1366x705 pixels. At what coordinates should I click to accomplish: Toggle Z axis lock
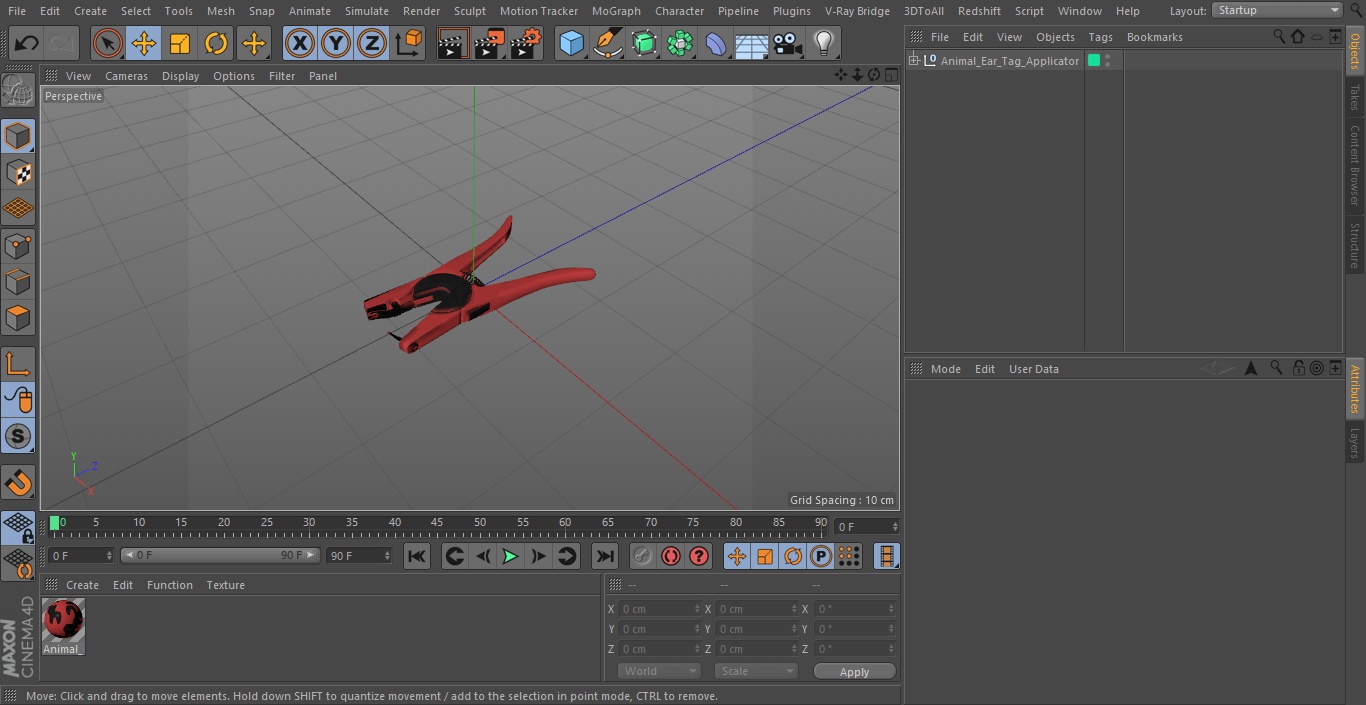coord(372,43)
